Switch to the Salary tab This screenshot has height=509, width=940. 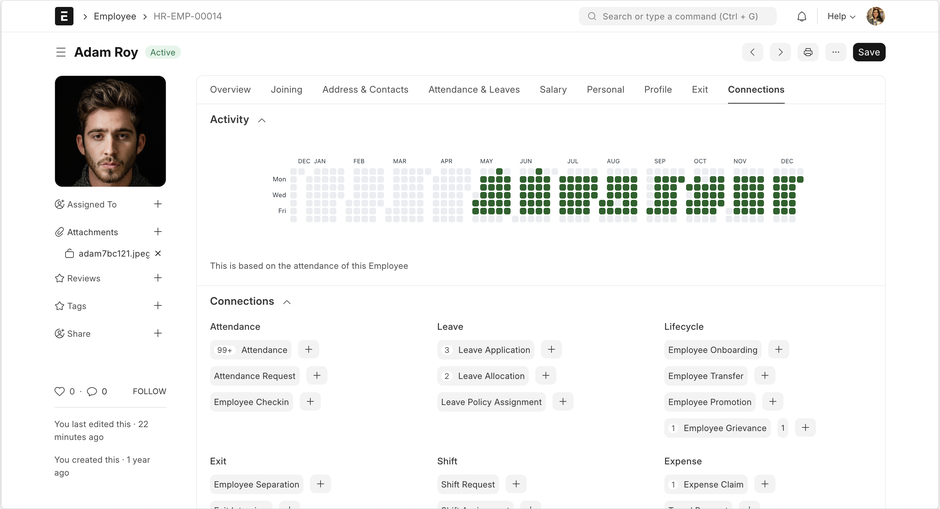[553, 89]
